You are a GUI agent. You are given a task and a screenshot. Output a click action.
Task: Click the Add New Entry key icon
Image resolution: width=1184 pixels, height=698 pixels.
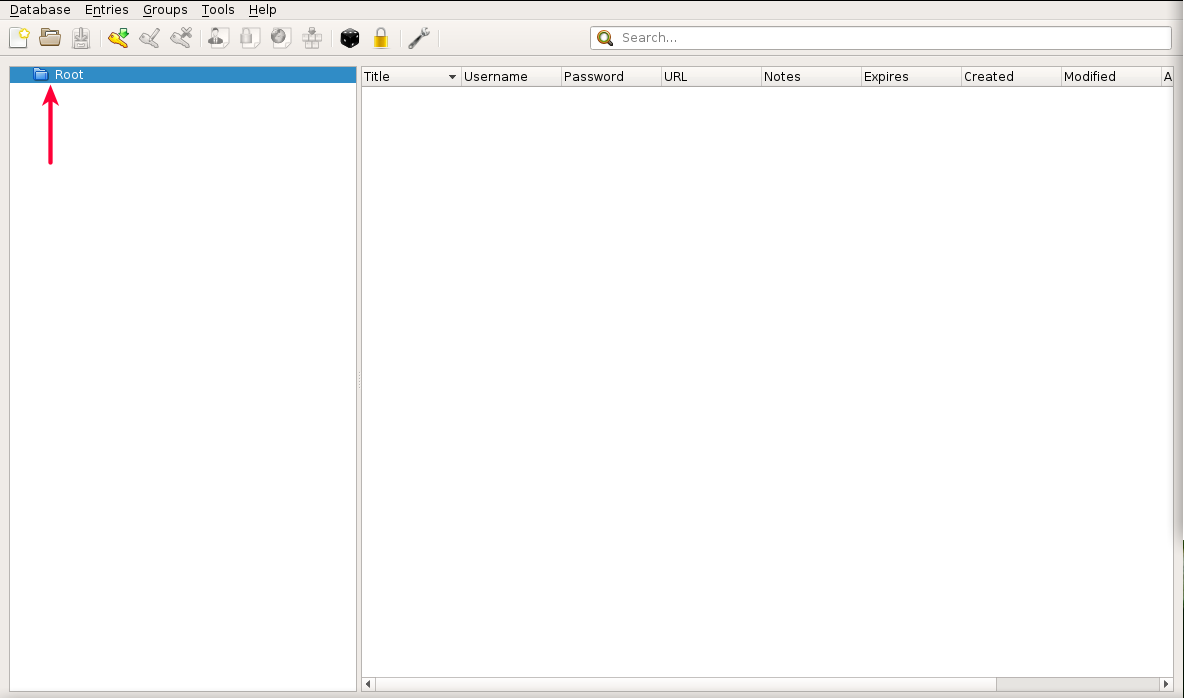[x=119, y=38]
